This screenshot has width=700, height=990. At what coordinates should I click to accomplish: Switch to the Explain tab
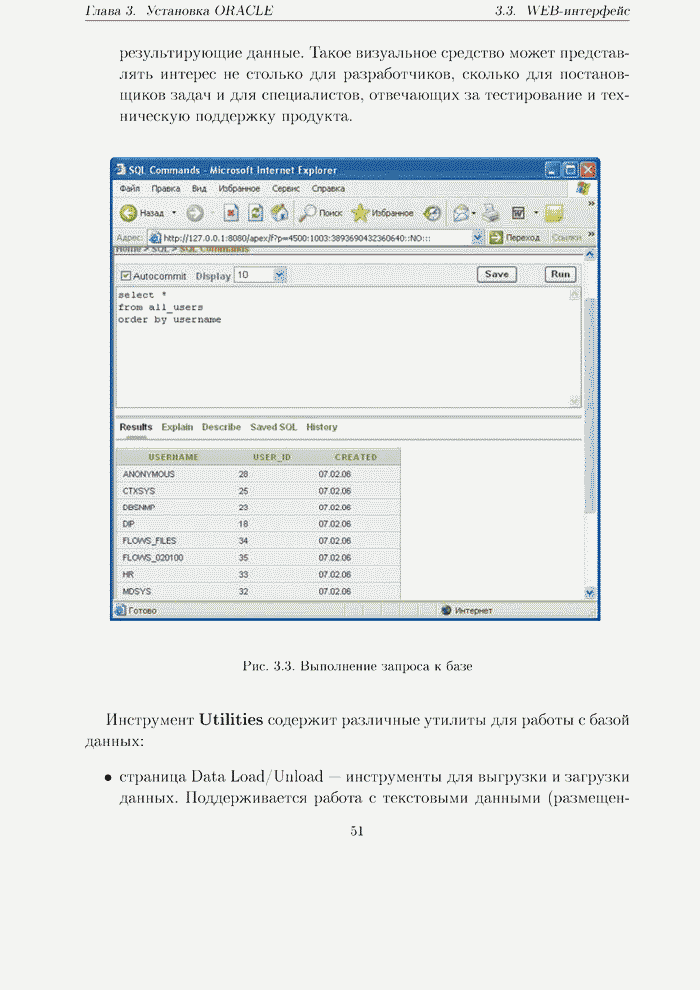[x=177, y=427]
